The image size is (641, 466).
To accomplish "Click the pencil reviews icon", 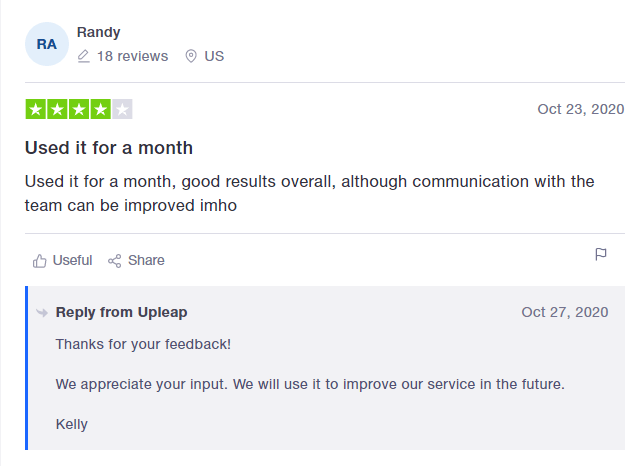I will pos(83,56).
